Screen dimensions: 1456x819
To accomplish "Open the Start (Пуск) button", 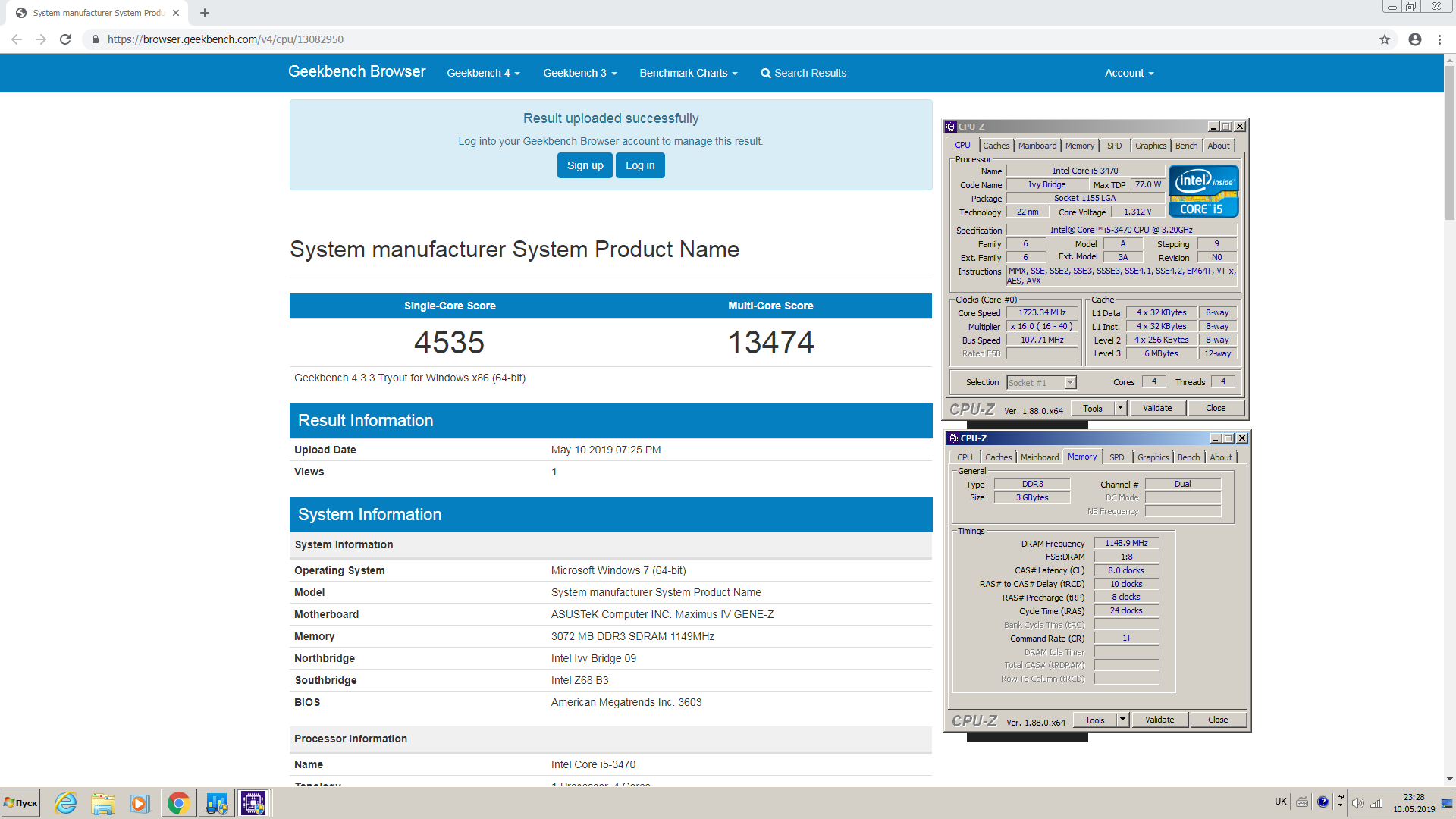I will pyautogui.click(x=21, y=803).
